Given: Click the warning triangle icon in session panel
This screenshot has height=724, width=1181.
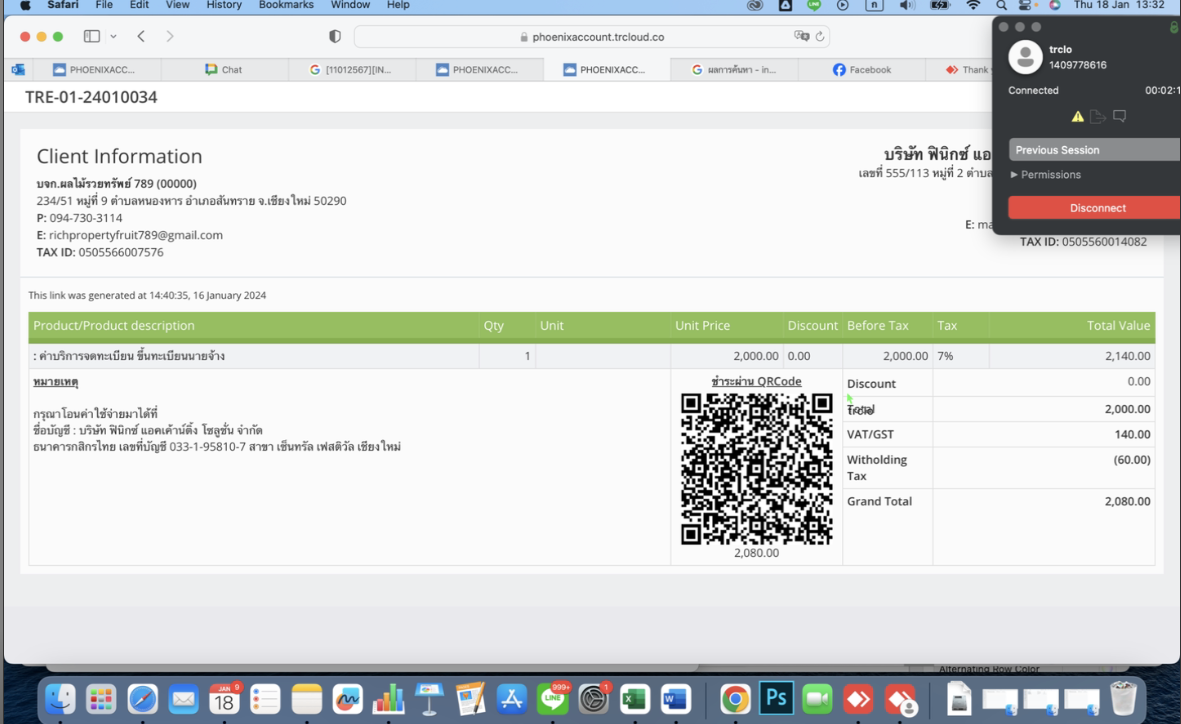Looking at the screenshot, I should pyautogui.click(x=1078, y=117).
